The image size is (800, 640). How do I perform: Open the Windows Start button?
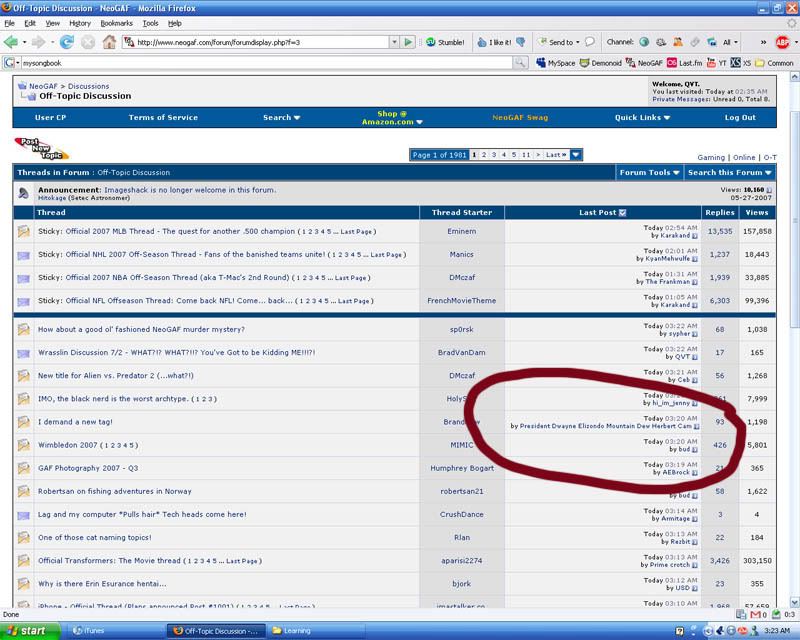tap(30, 631)
